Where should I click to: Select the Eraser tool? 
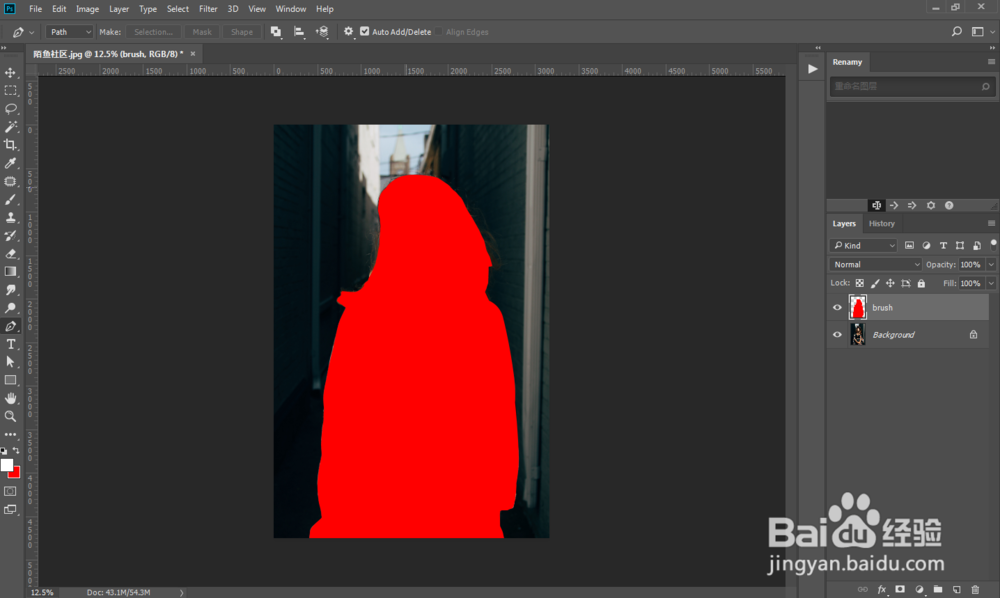point(10,254)
